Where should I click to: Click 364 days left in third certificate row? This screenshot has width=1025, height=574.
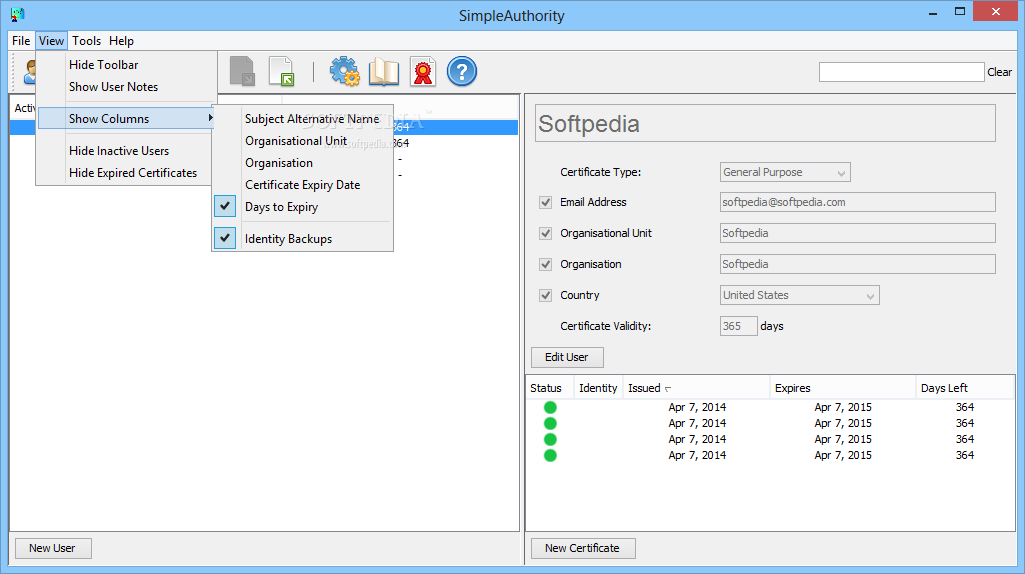(x=965, y=439)
